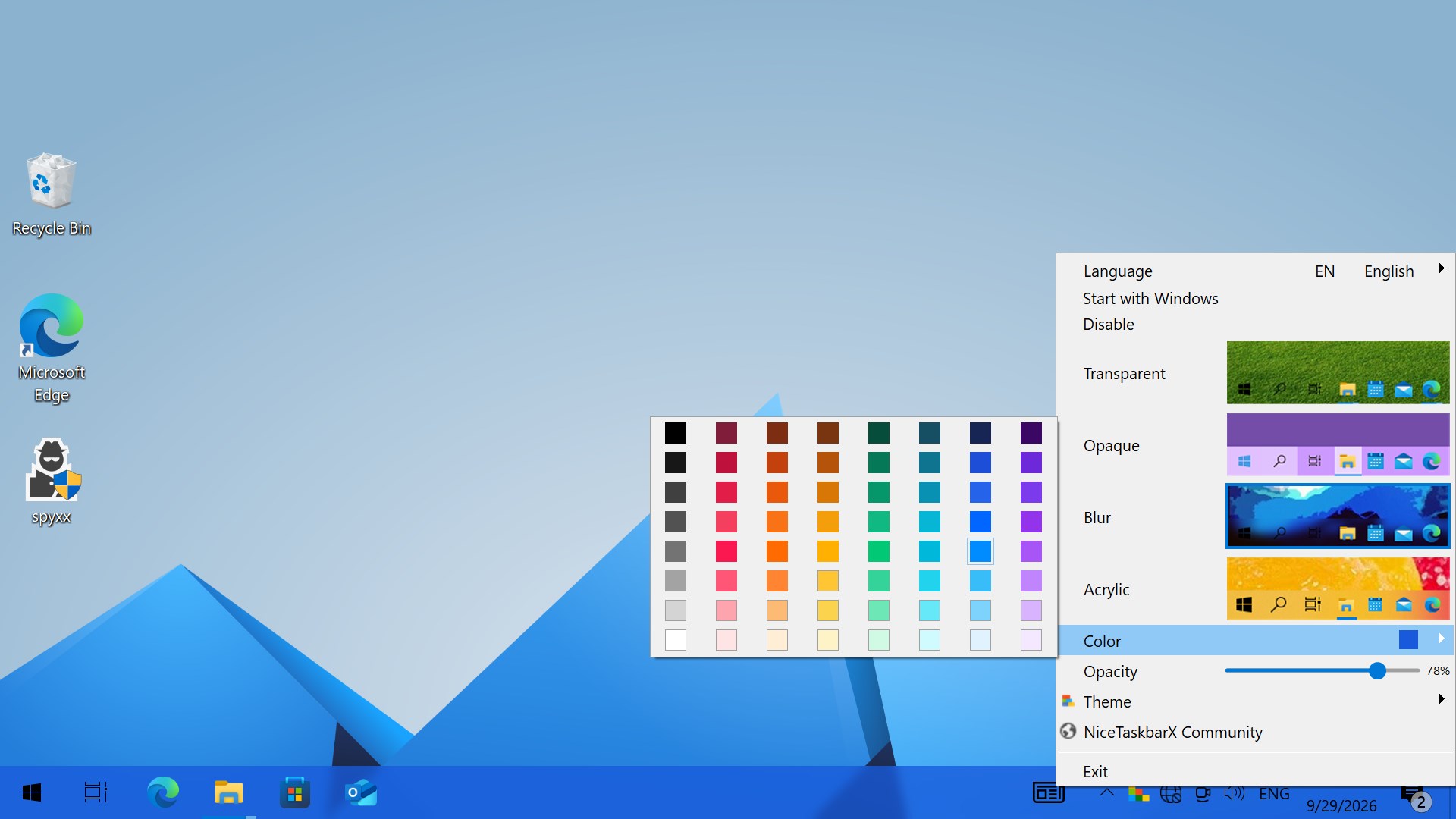1456x819 pixels.
Task: Open the volume speaker tray icon
Action: pyautogui.click(x=1235, y=794)
